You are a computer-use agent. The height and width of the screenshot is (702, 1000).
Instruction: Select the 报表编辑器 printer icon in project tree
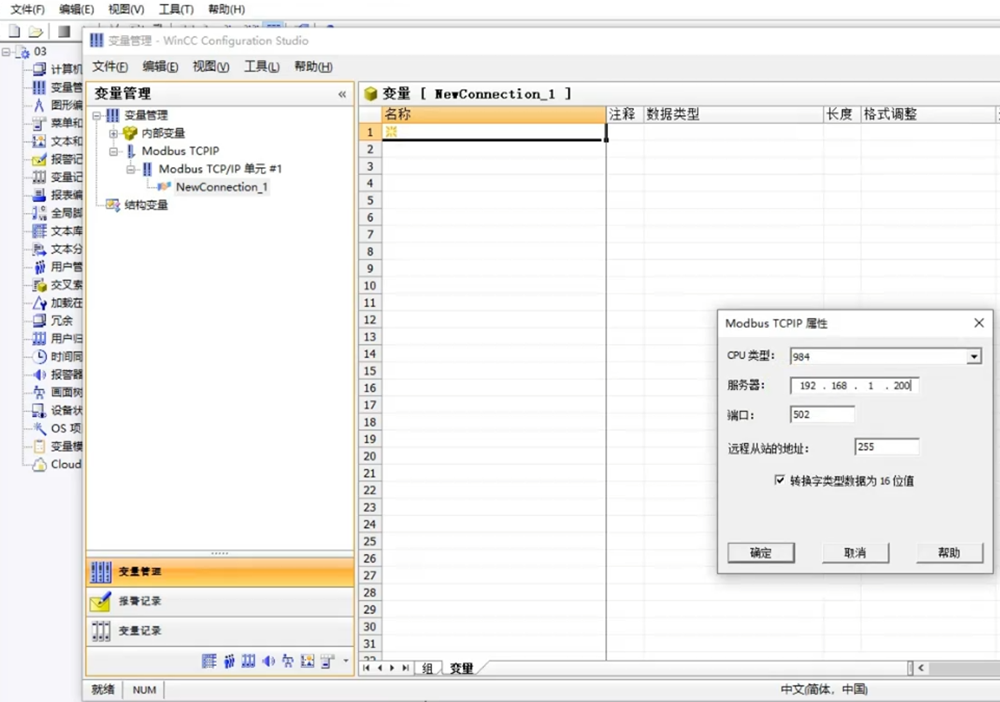pos(40,194)
